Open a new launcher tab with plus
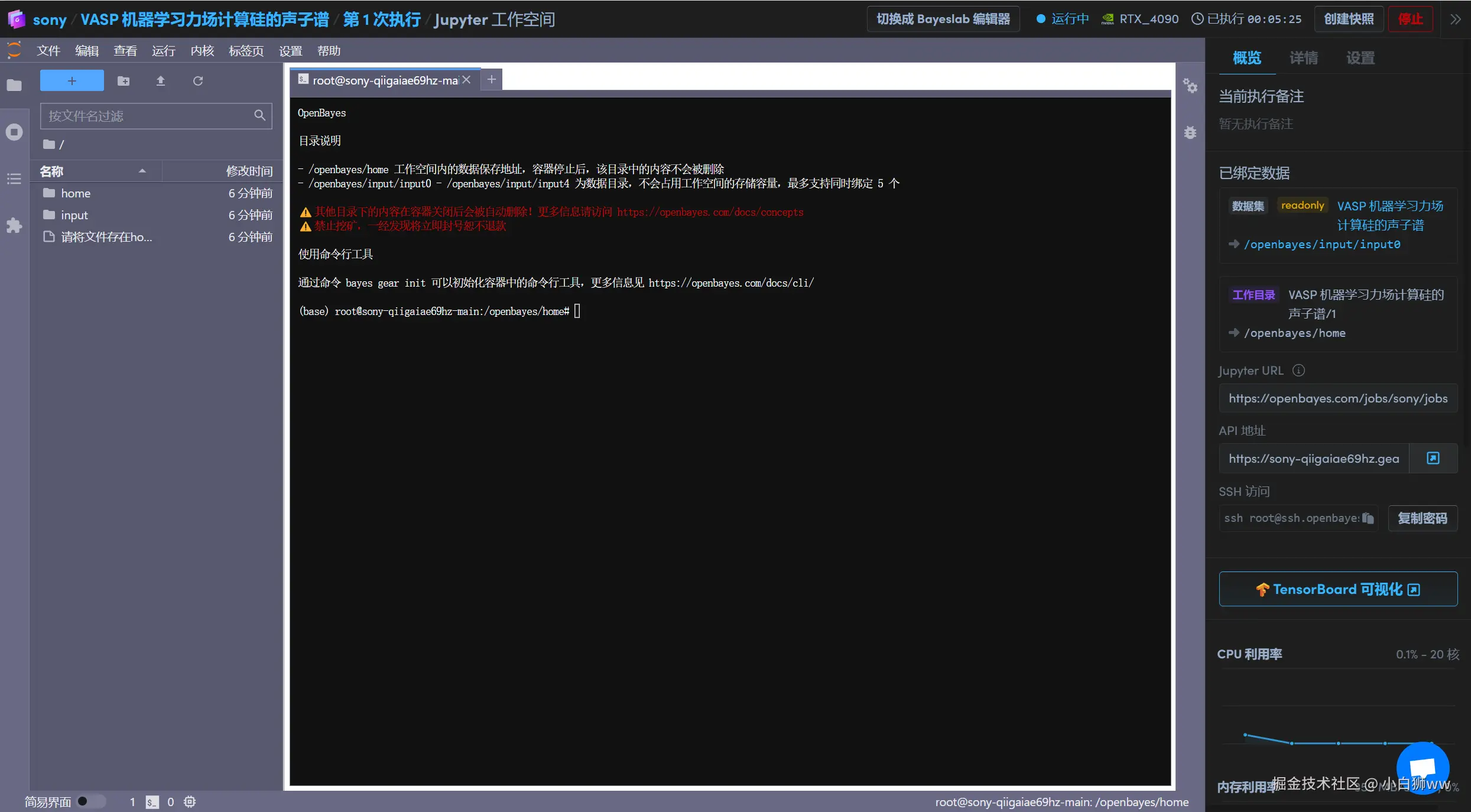 pyautogui.click(x=491, y=80)
